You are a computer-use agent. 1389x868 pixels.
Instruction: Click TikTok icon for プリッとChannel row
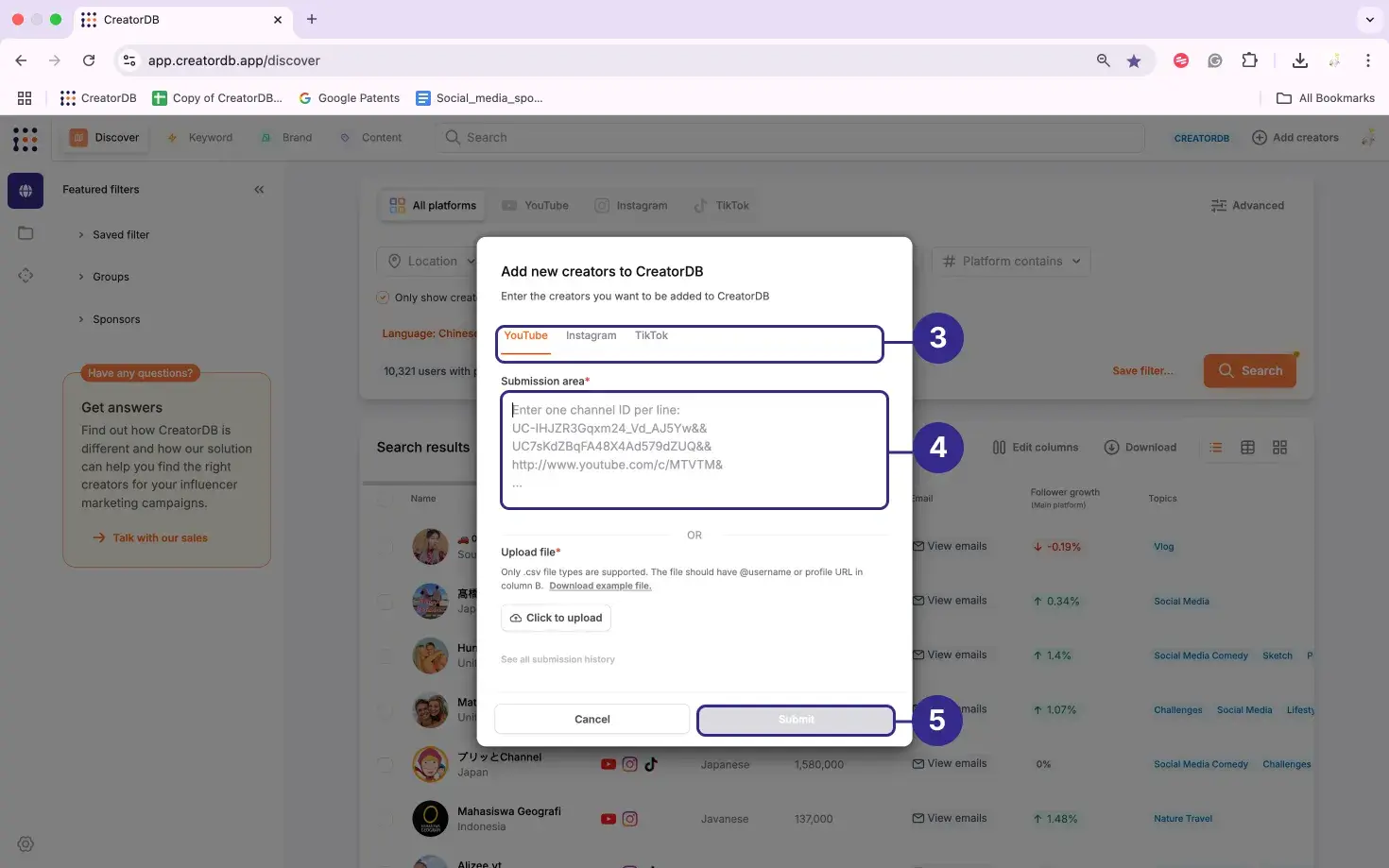click(x=651, y=764)
